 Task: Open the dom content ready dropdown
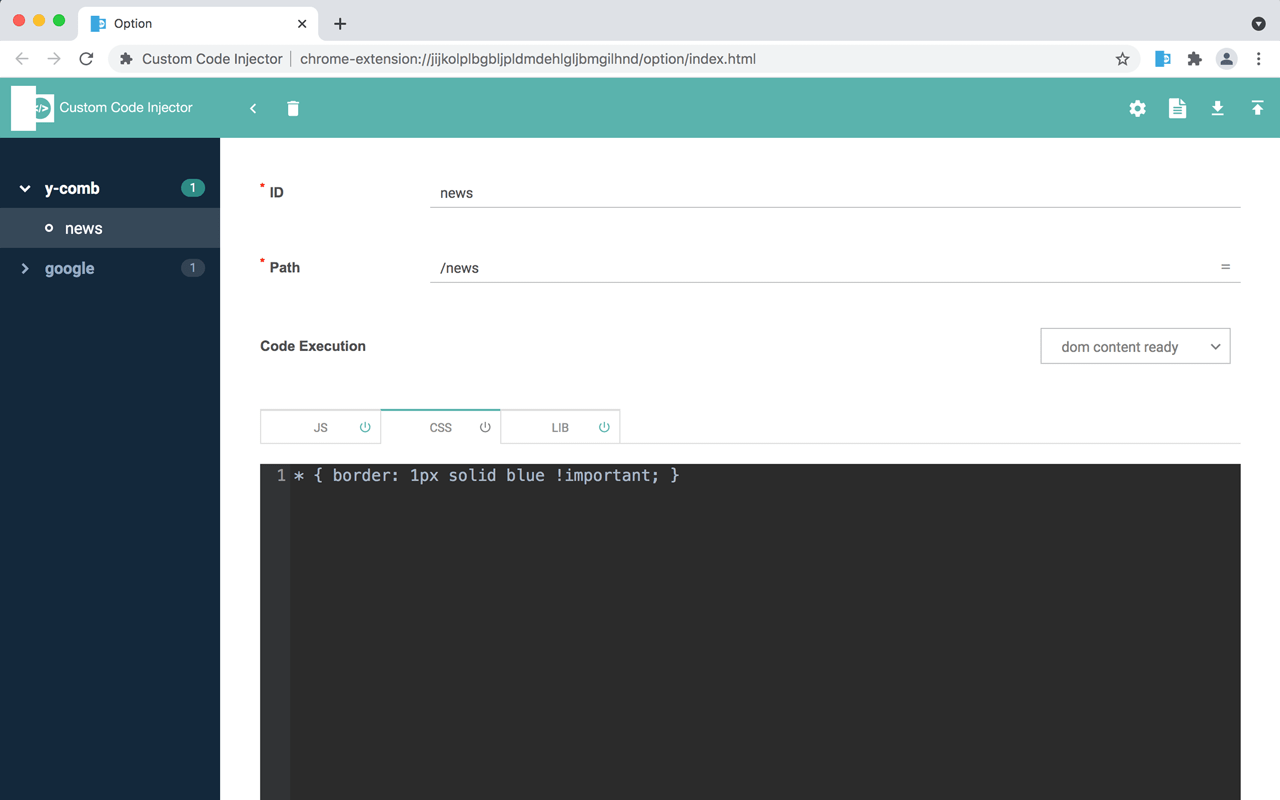pyautogui.click(x=1135, y=347)
